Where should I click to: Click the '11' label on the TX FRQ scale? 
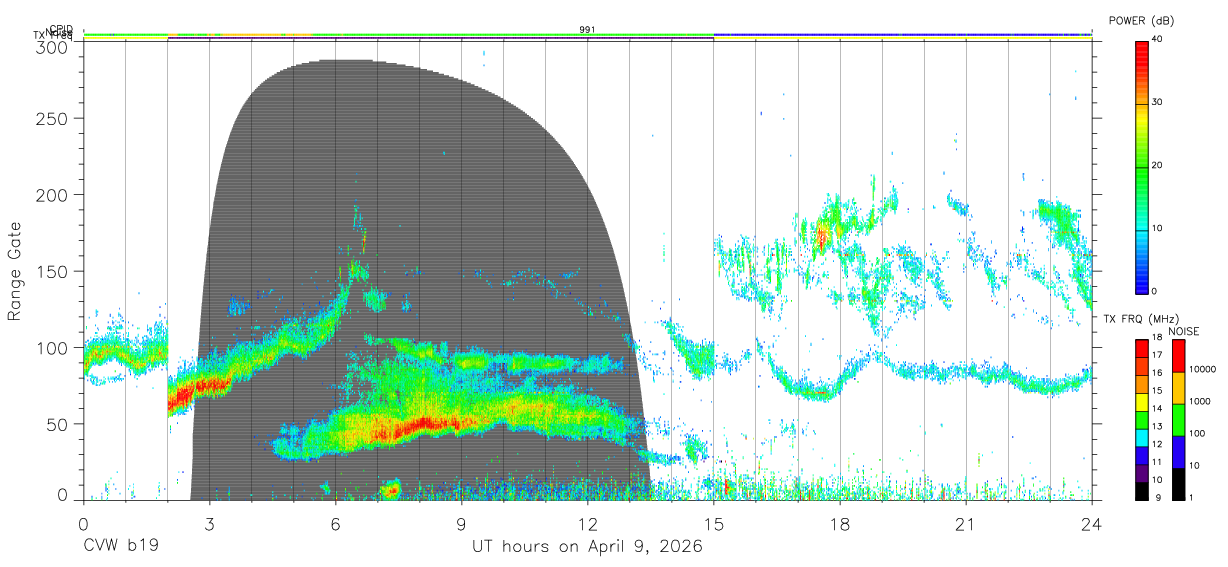tap(1157, 461)
